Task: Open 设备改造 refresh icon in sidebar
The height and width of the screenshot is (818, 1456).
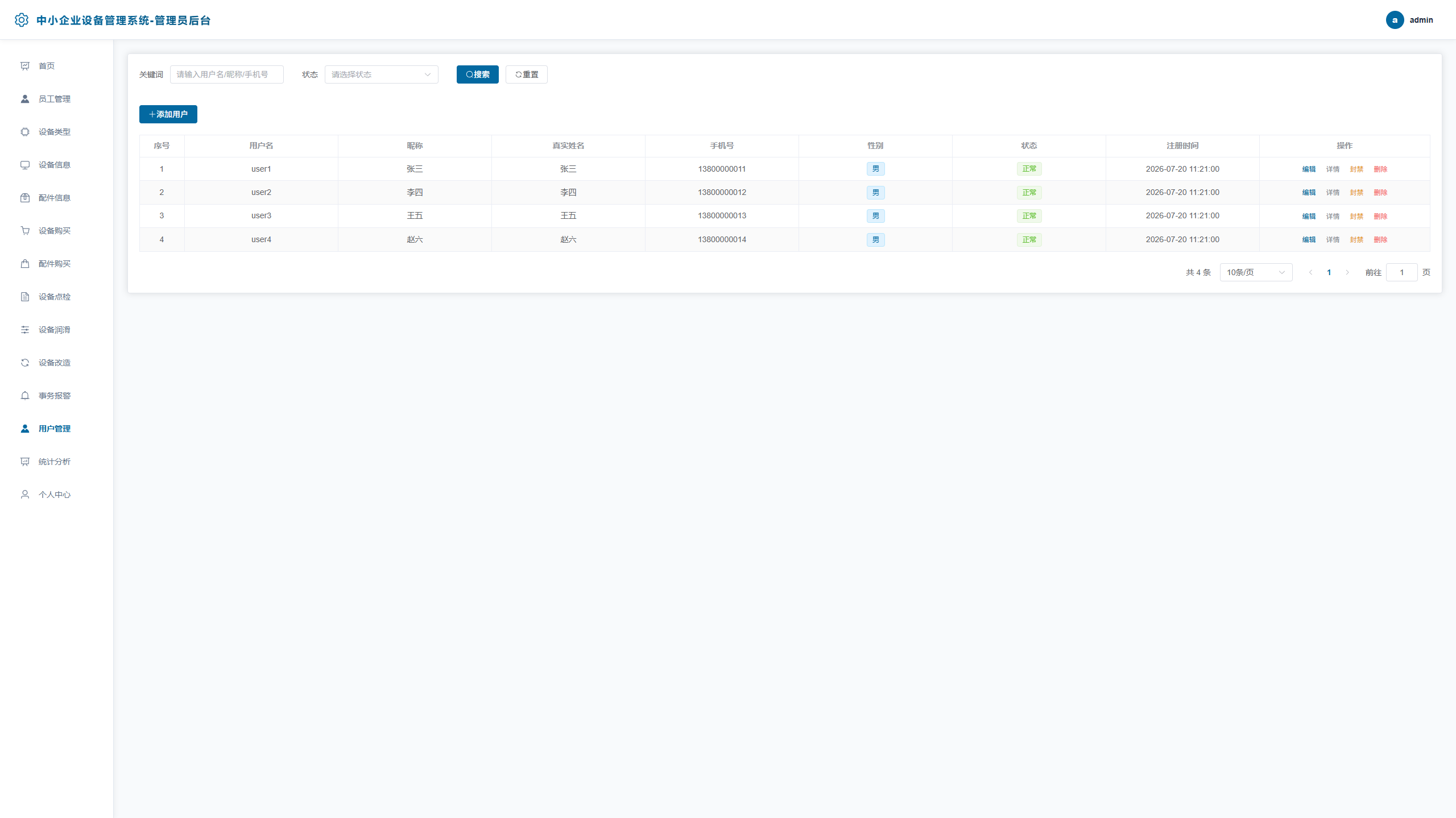Action: point(25,363)
